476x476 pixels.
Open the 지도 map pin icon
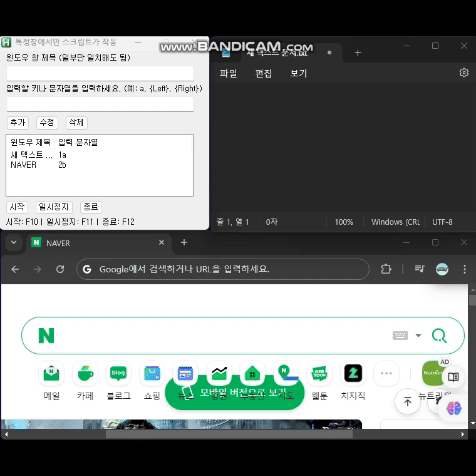[286, 373]
